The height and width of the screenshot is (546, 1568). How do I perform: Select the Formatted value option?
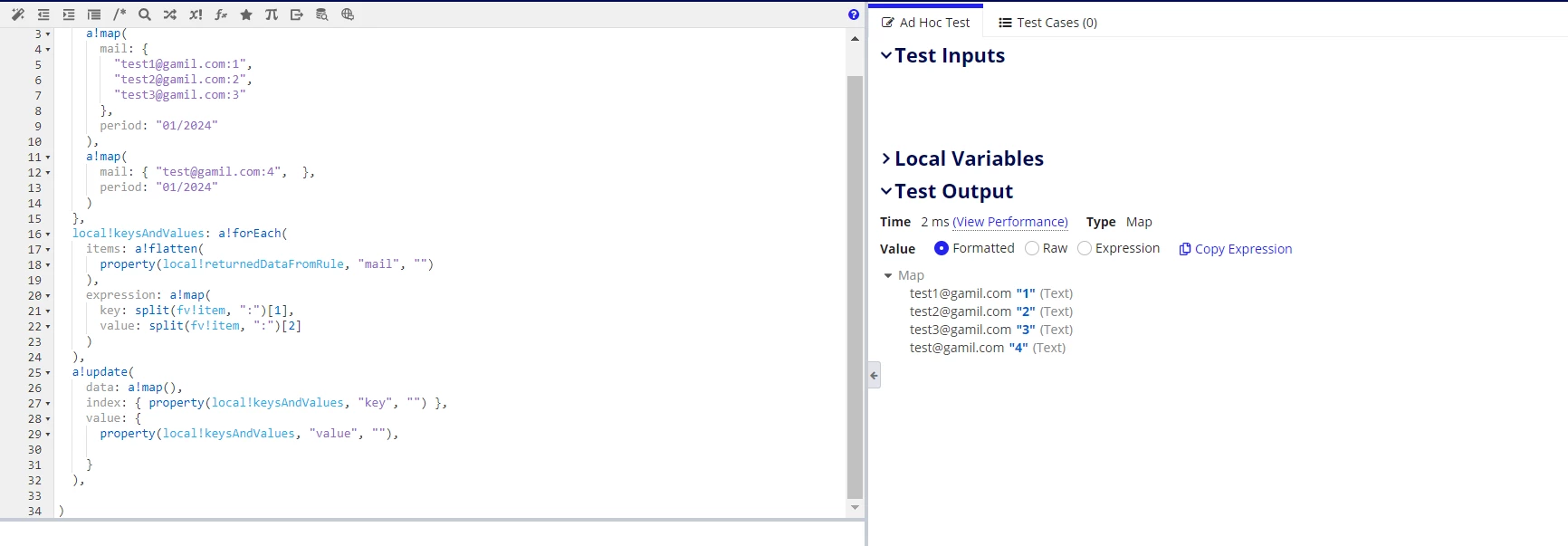[942, 248]
